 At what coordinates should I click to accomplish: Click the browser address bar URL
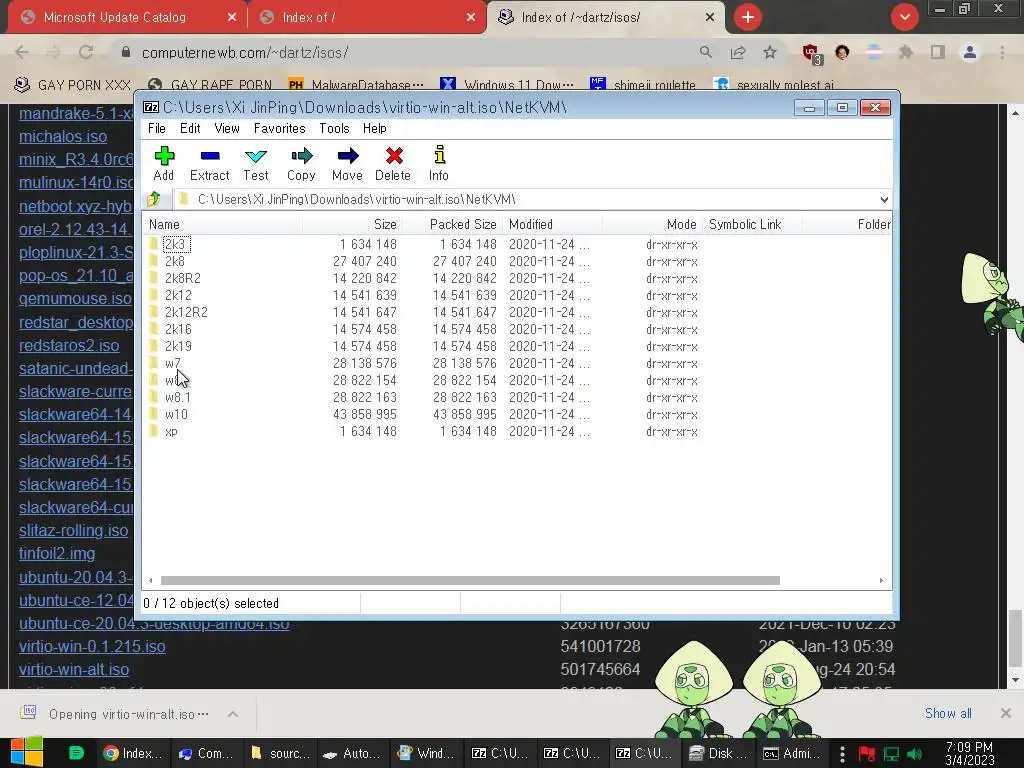point(245,52)
